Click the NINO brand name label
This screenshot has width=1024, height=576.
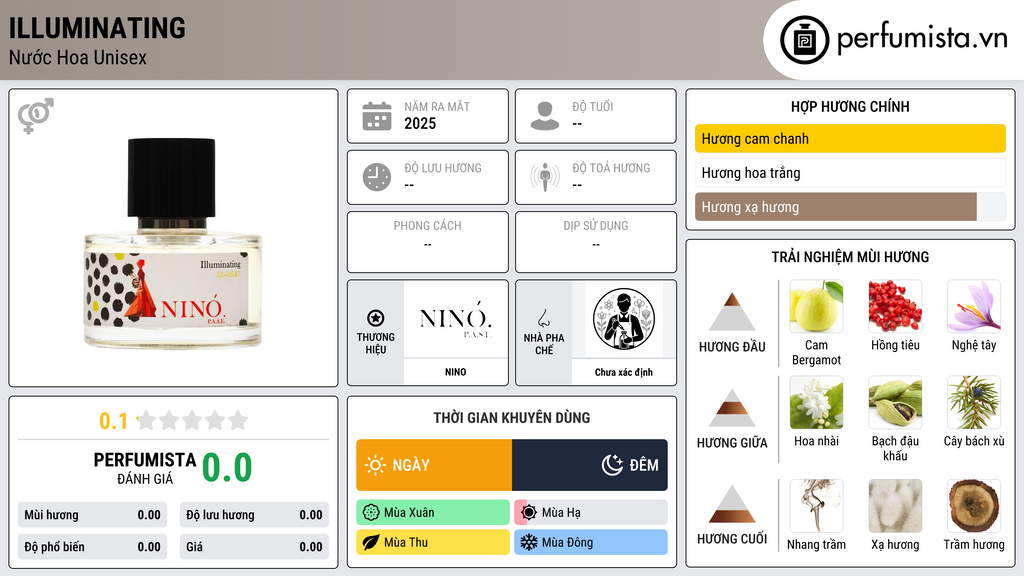(456, 372)
